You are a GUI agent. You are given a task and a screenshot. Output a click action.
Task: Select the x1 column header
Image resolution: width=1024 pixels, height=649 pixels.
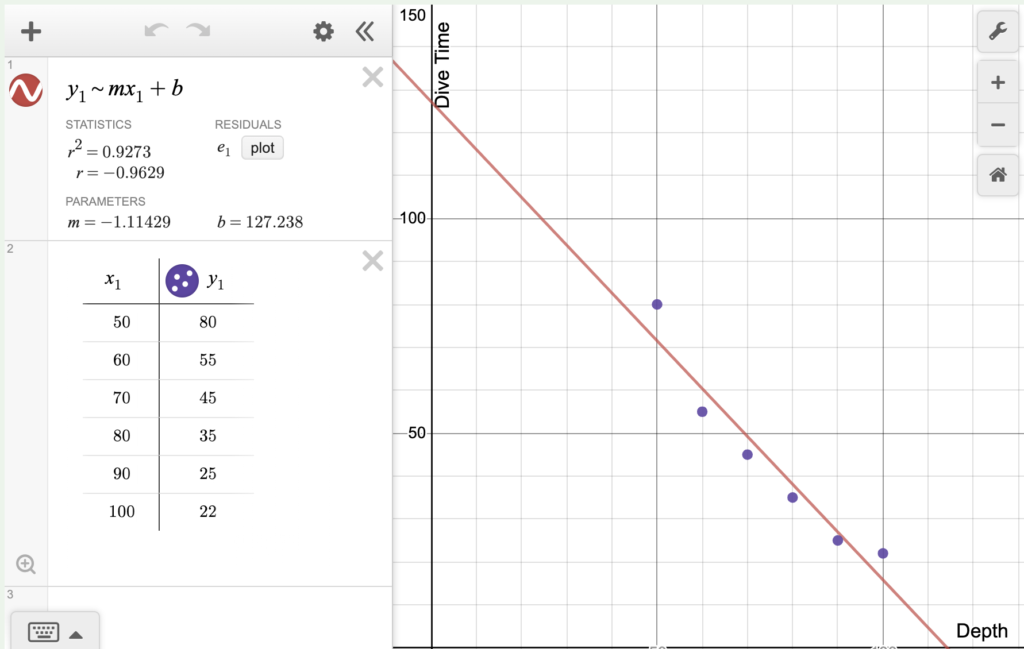[x=113, y=281]
